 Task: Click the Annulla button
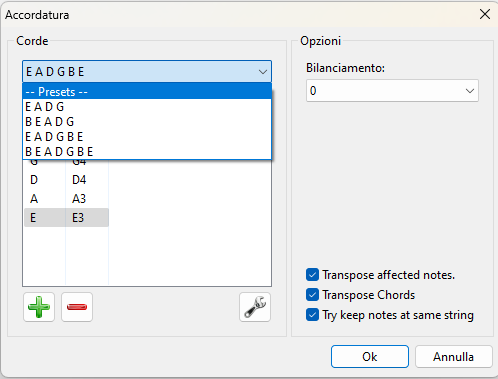(x=453, y=357)
